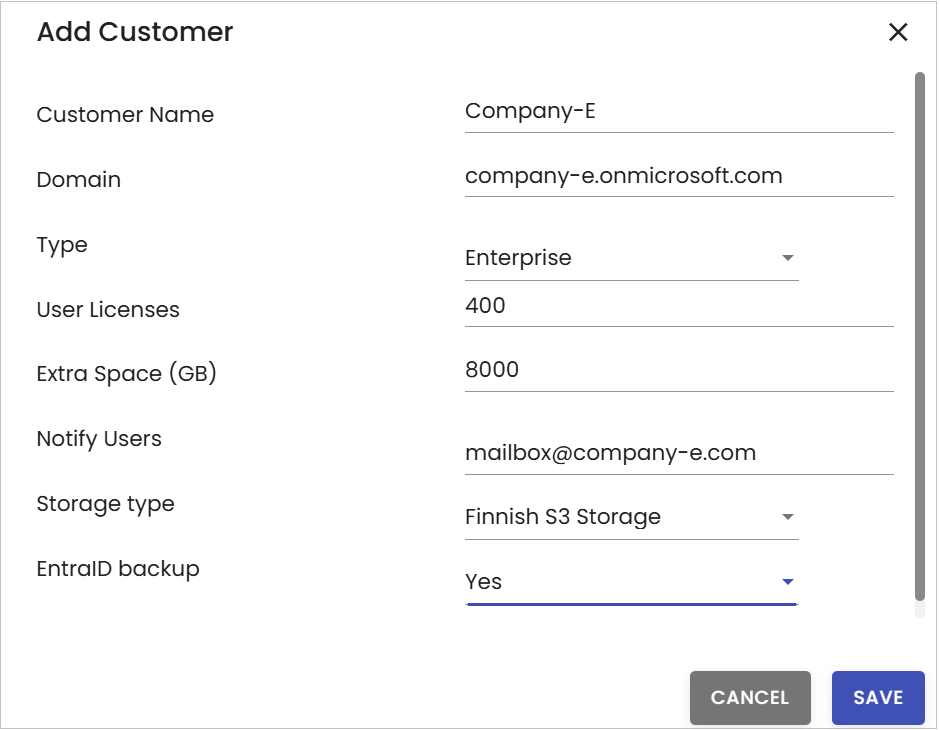Close the Add Customer dialog

tap(897, 32)
